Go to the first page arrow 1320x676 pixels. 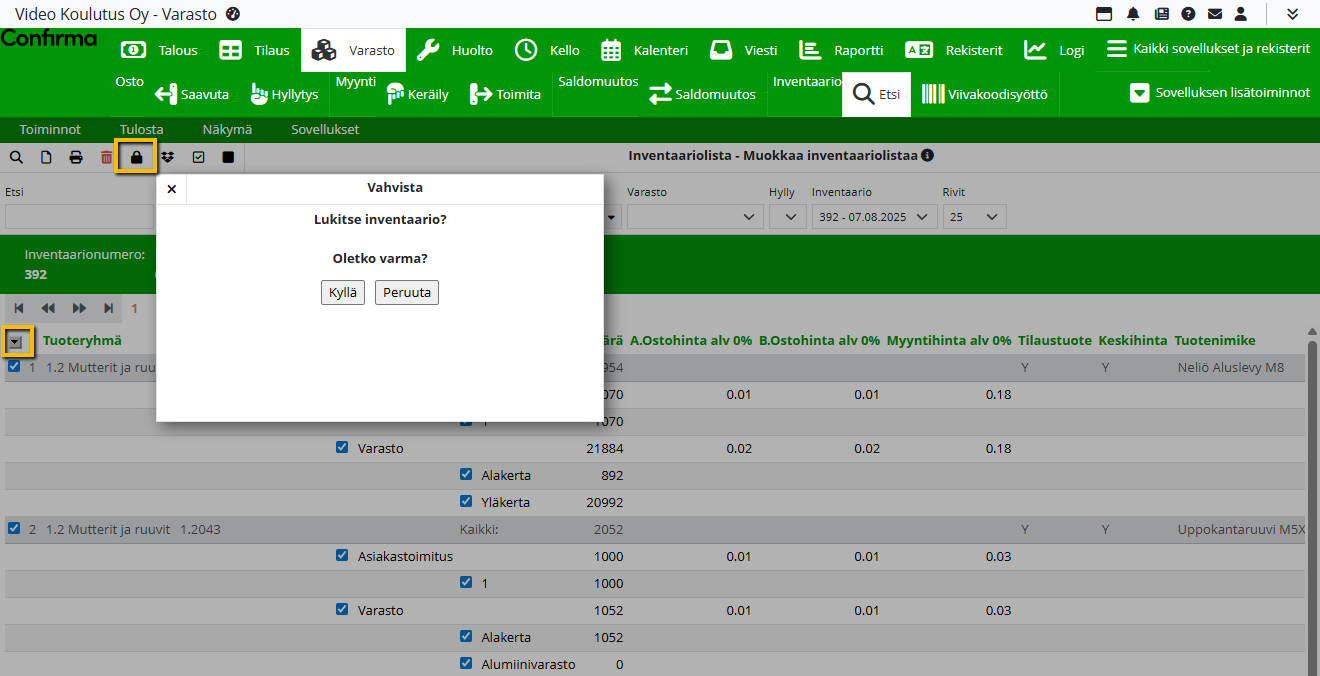[x=19, y=308]
